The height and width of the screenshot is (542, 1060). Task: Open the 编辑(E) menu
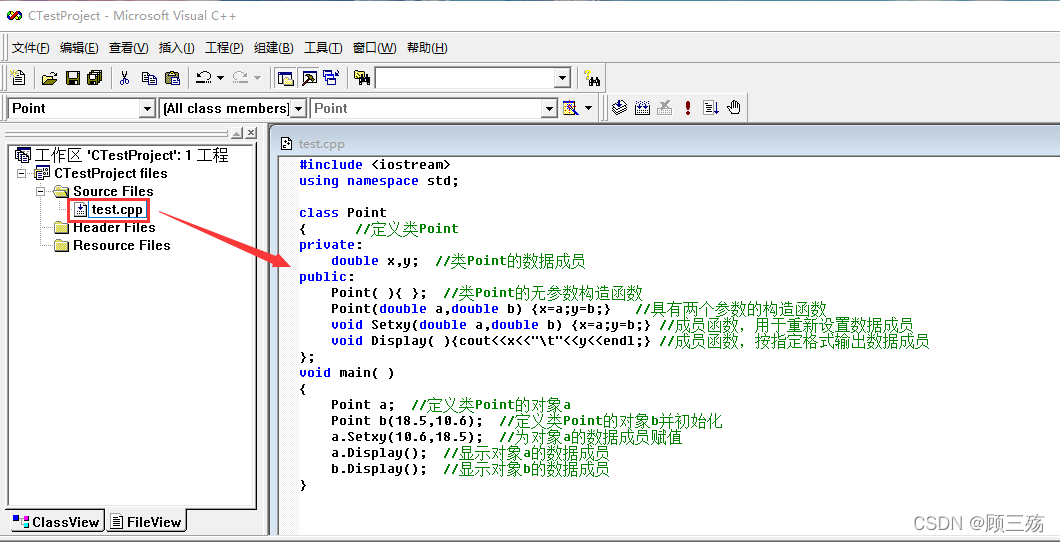[x=79, y=48]
